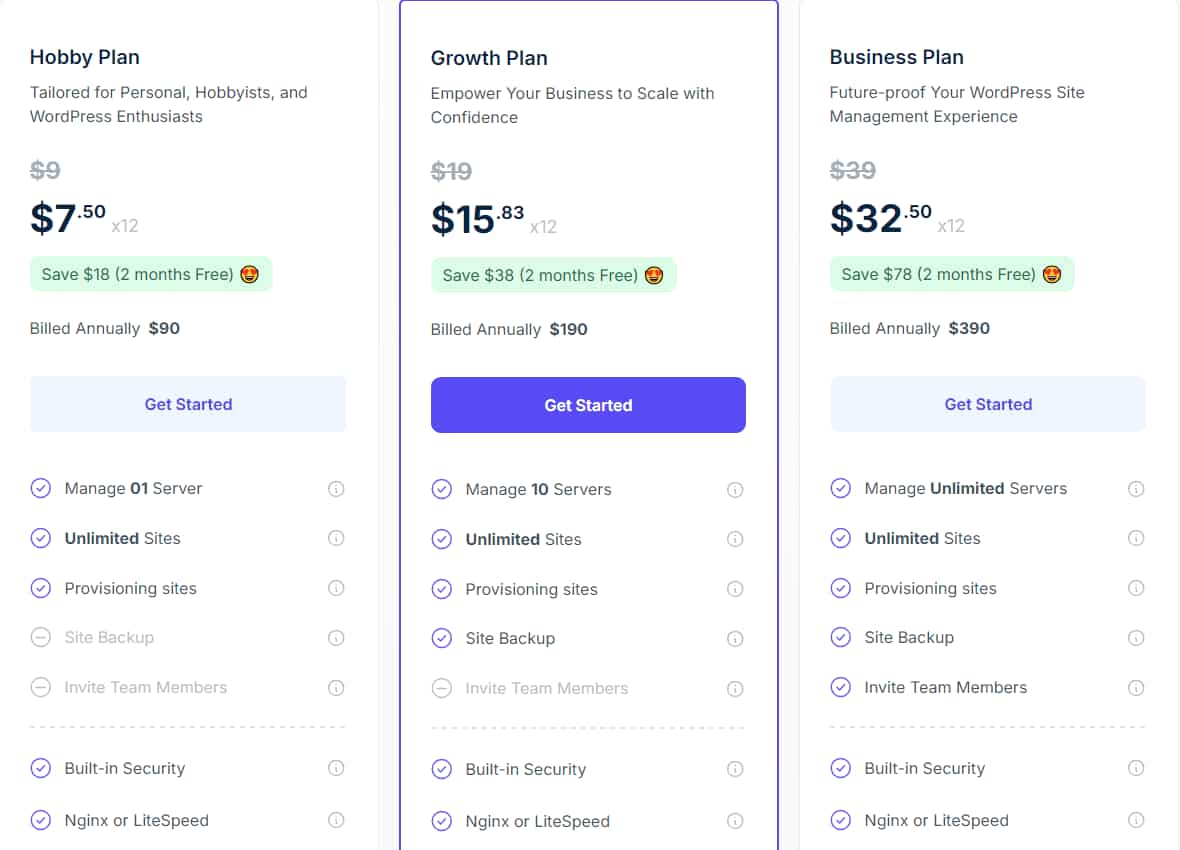Click checkmark next to Growth Manage 10 Servers
This screenshot has width=1180, height=850.
[441, 489]
